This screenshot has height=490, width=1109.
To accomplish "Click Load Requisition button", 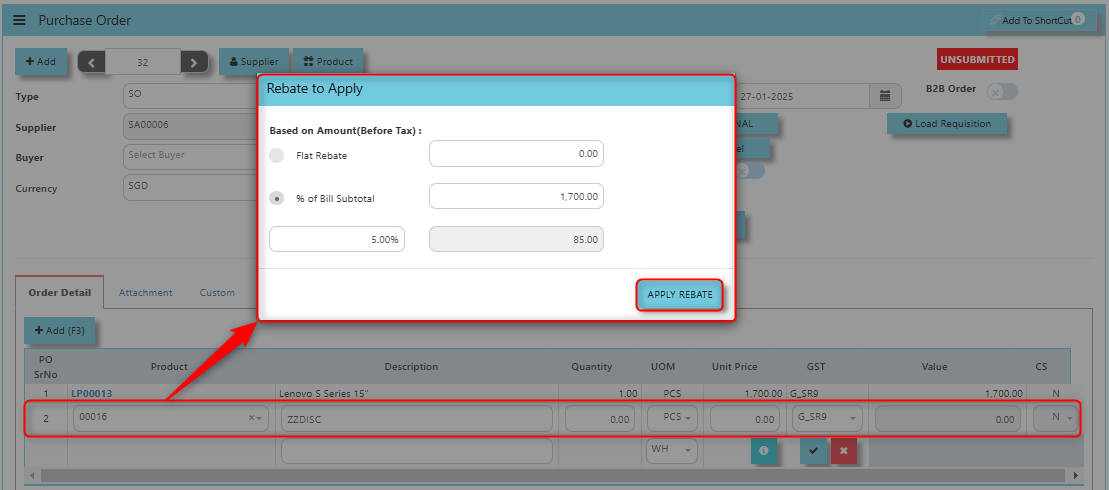I will click(x=947, y=124).
